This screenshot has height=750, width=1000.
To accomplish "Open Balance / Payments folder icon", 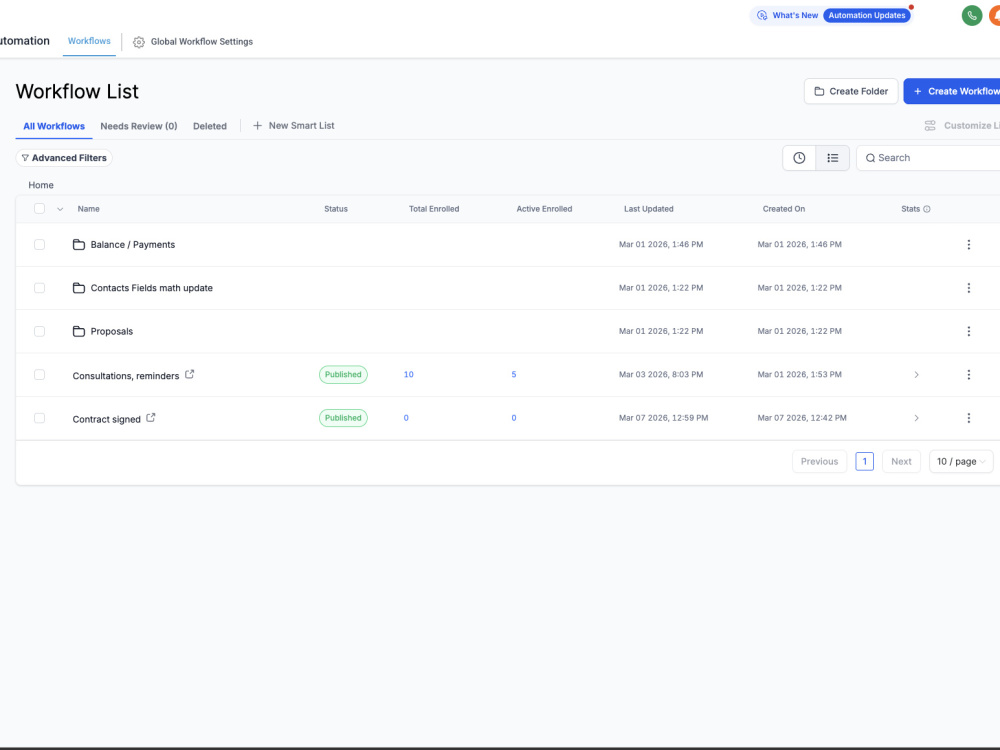I will coord(78,245).
